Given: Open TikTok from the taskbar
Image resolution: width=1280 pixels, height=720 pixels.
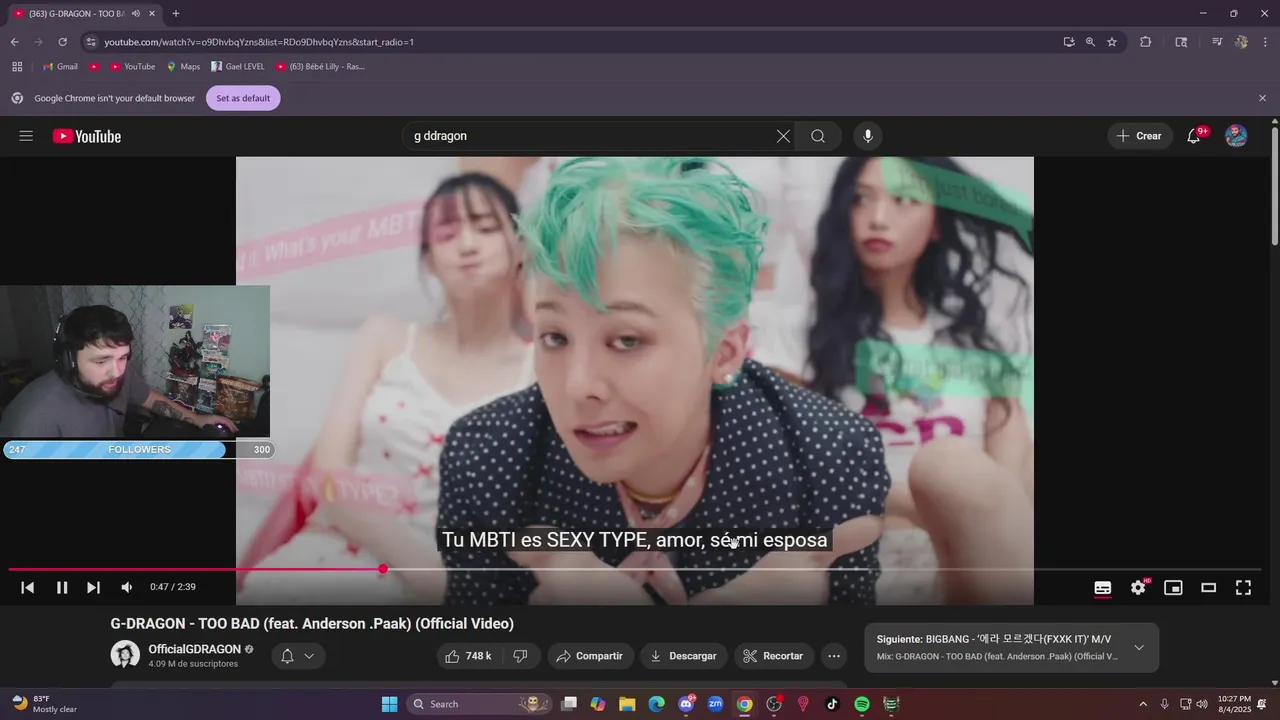Looking at the screenshot, I should (x=832, y=704).
